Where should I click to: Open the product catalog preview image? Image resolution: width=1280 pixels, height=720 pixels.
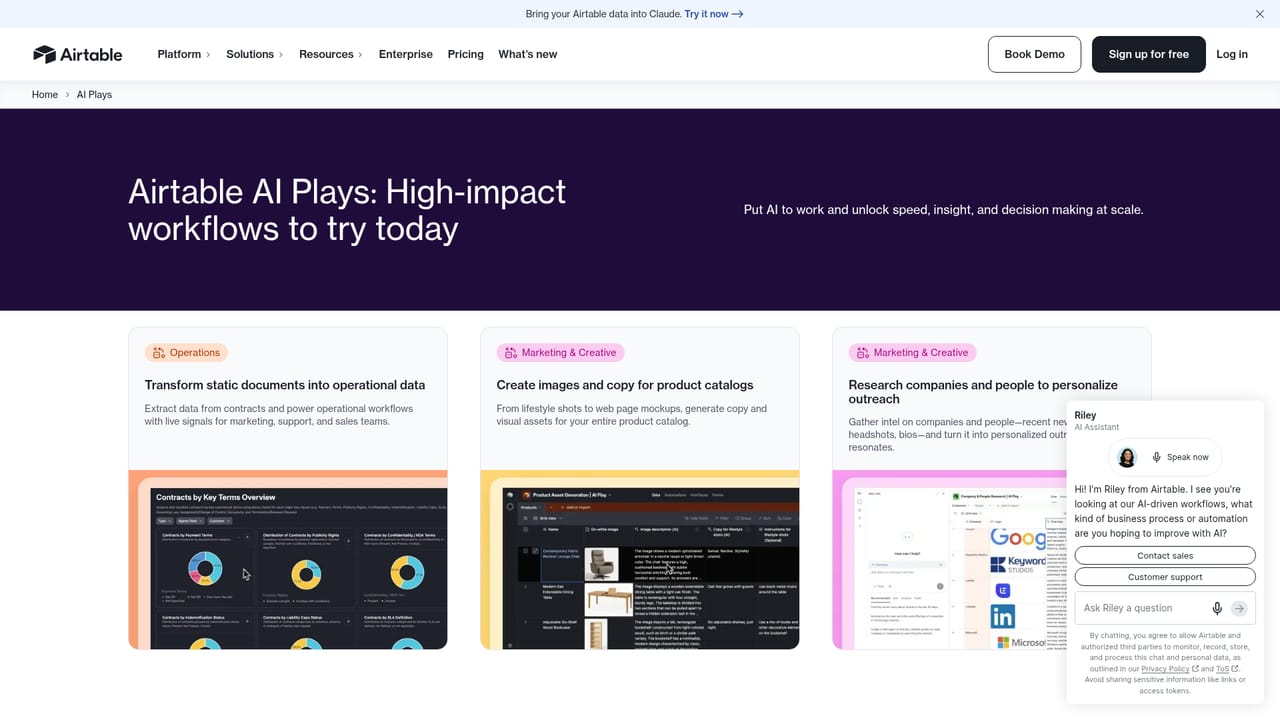point(640,560)
